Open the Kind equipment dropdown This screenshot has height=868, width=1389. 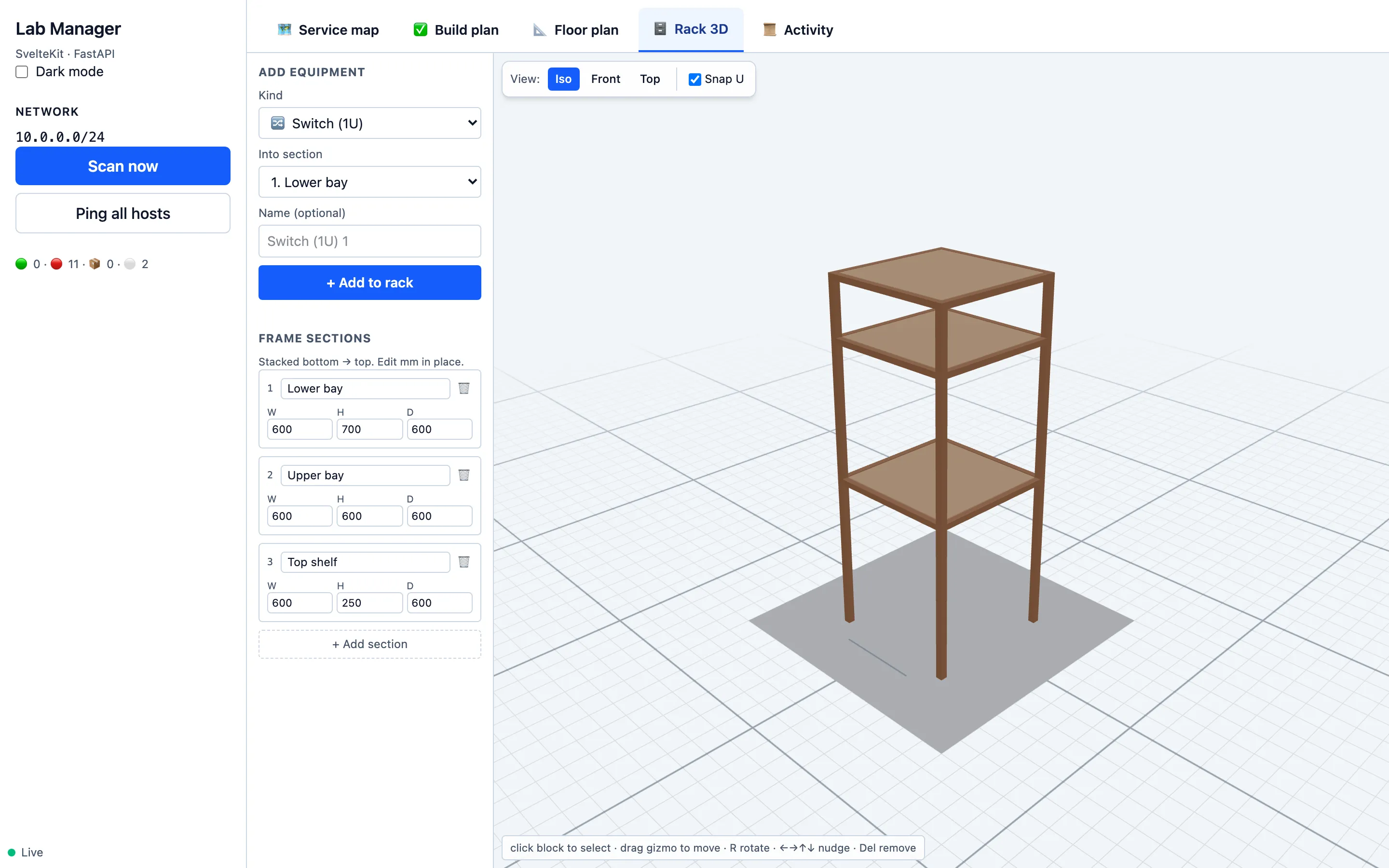pos(369,123)
